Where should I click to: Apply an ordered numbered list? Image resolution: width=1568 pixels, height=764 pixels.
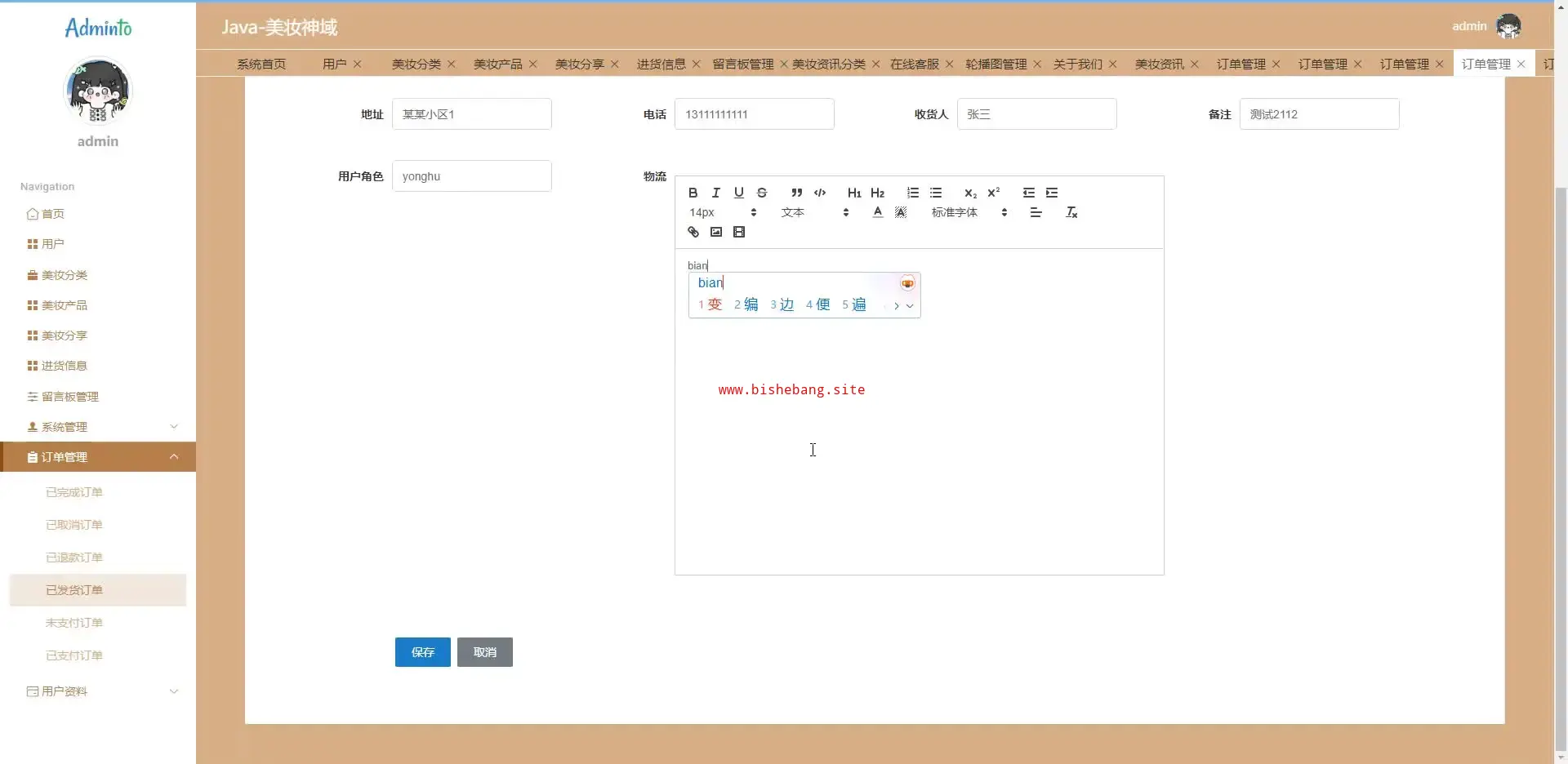point(913,193)
